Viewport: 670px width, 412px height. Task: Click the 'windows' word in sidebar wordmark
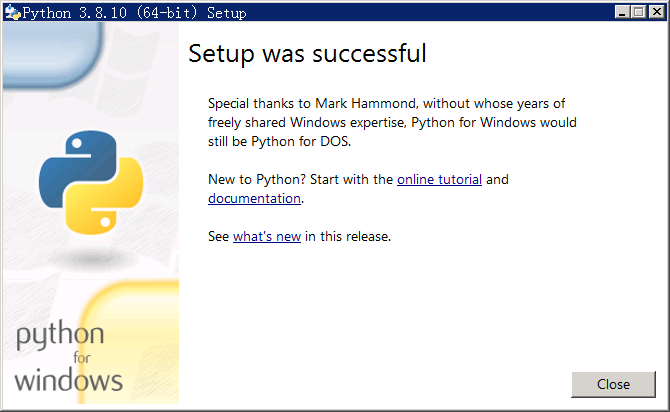68,380
